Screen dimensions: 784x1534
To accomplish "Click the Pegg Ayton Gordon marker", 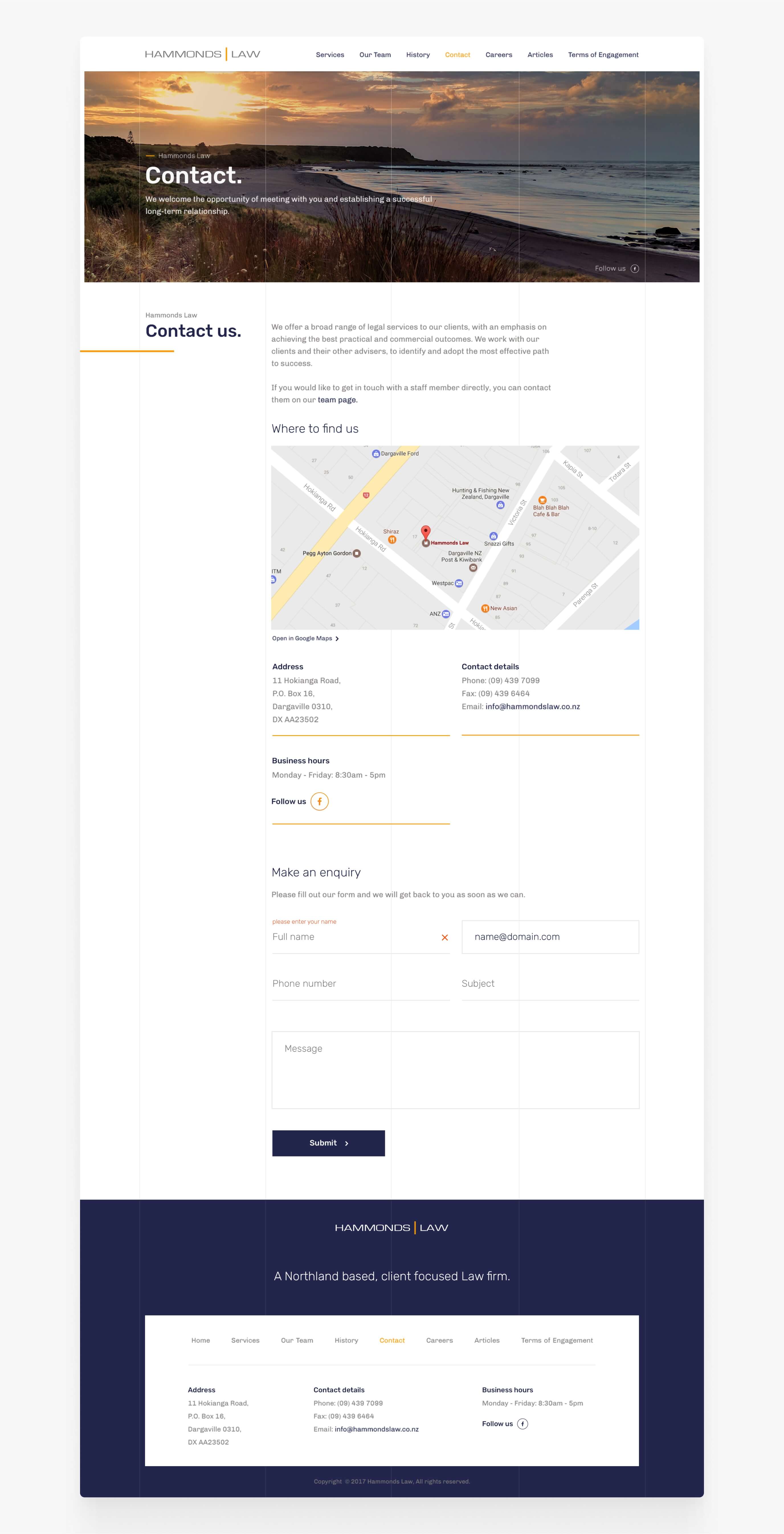I will click(x=357, y=553).
